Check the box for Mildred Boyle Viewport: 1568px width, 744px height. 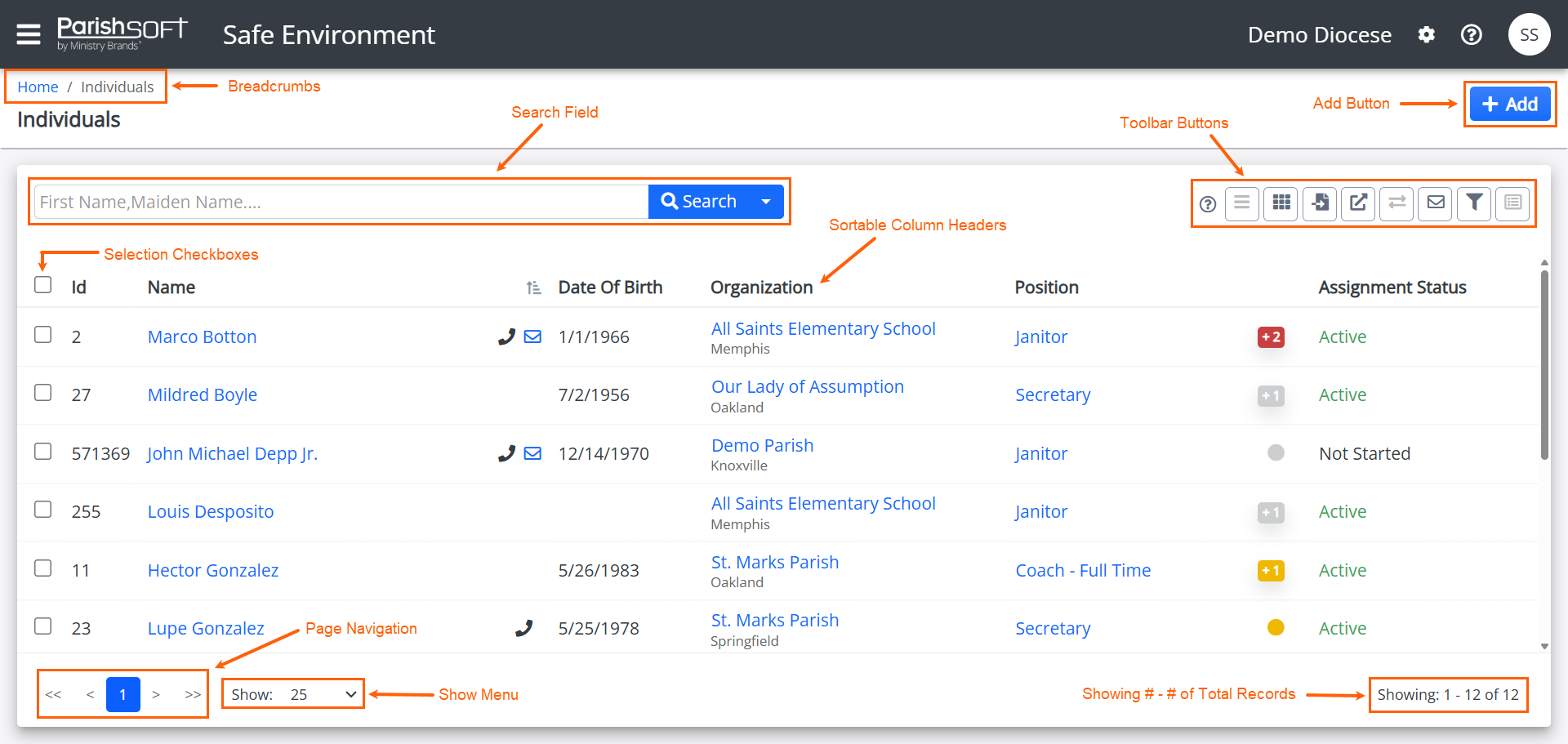(x=43, y=393)
